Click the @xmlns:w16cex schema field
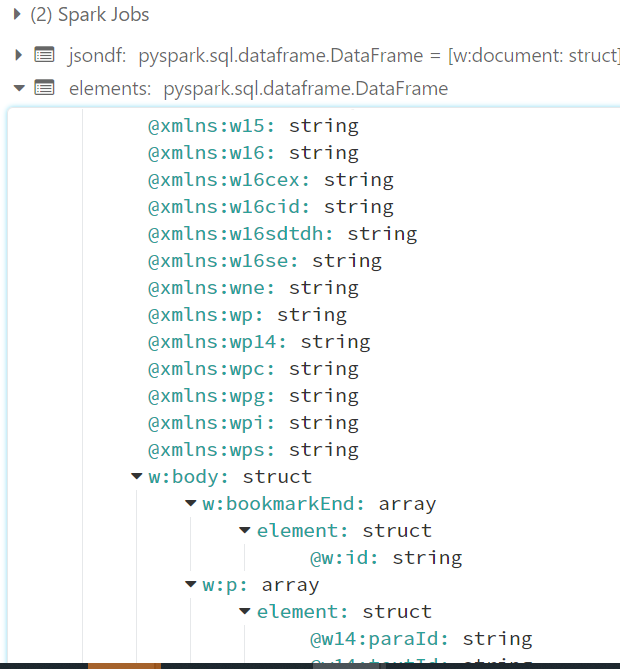Viewport: 620px width, 669px height. (270, 180)
